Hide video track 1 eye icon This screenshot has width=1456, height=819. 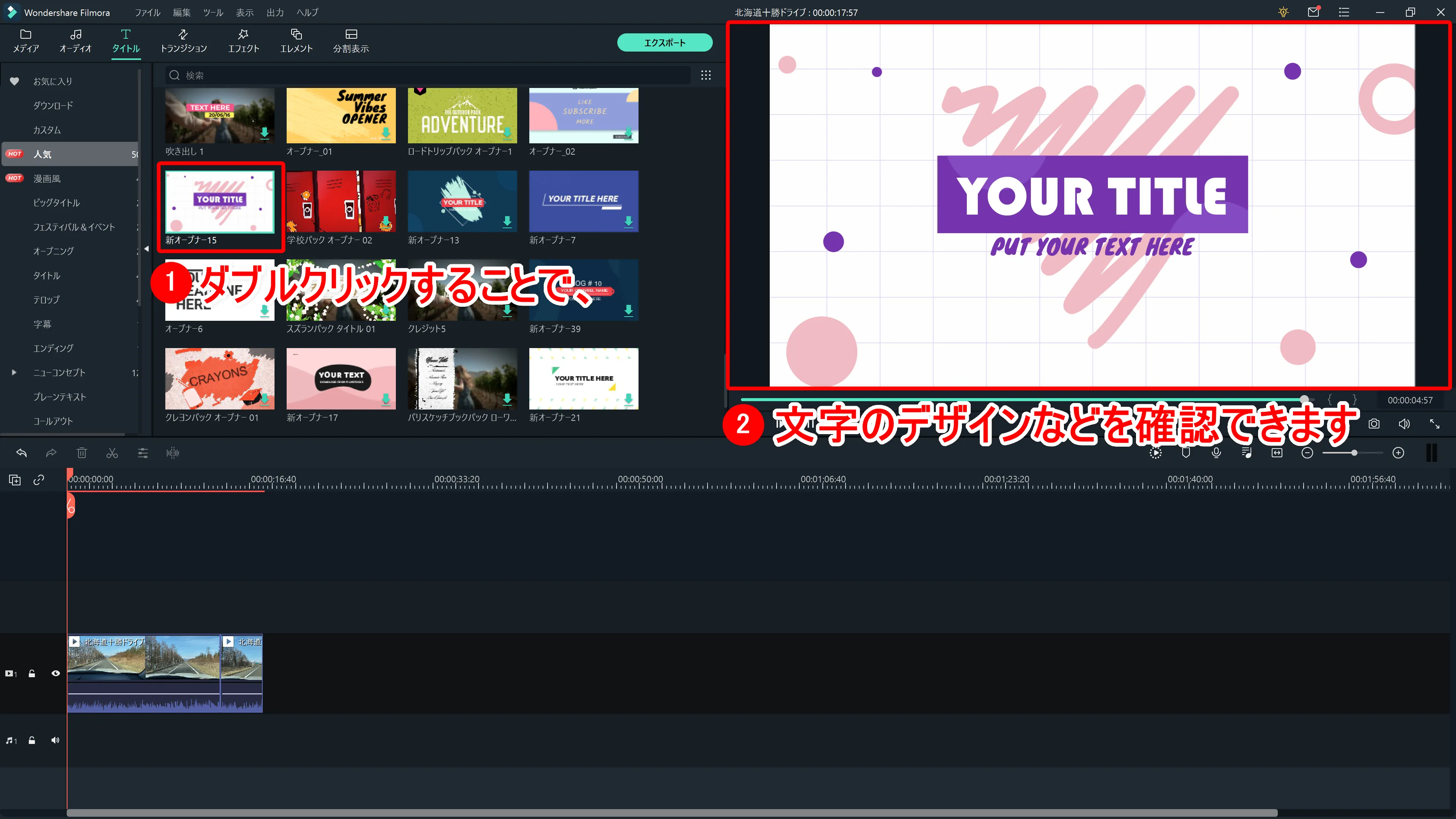coord(55,674)
